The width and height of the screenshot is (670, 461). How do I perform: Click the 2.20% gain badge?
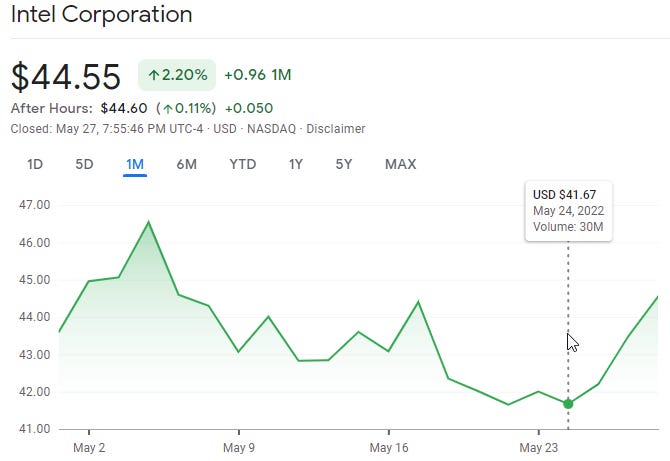coord(177,75)
